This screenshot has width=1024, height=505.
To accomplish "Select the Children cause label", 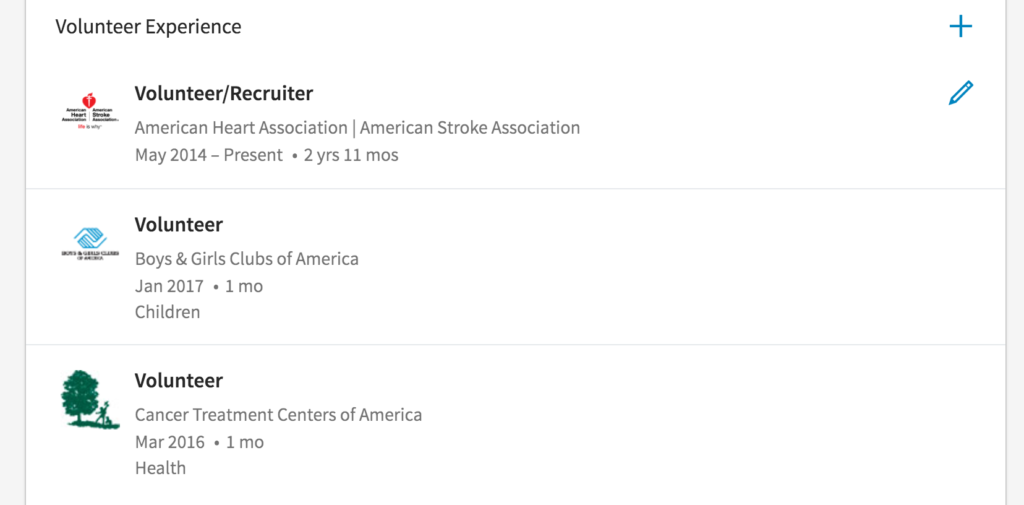I will pyautogui.click(x=168, y=312).
